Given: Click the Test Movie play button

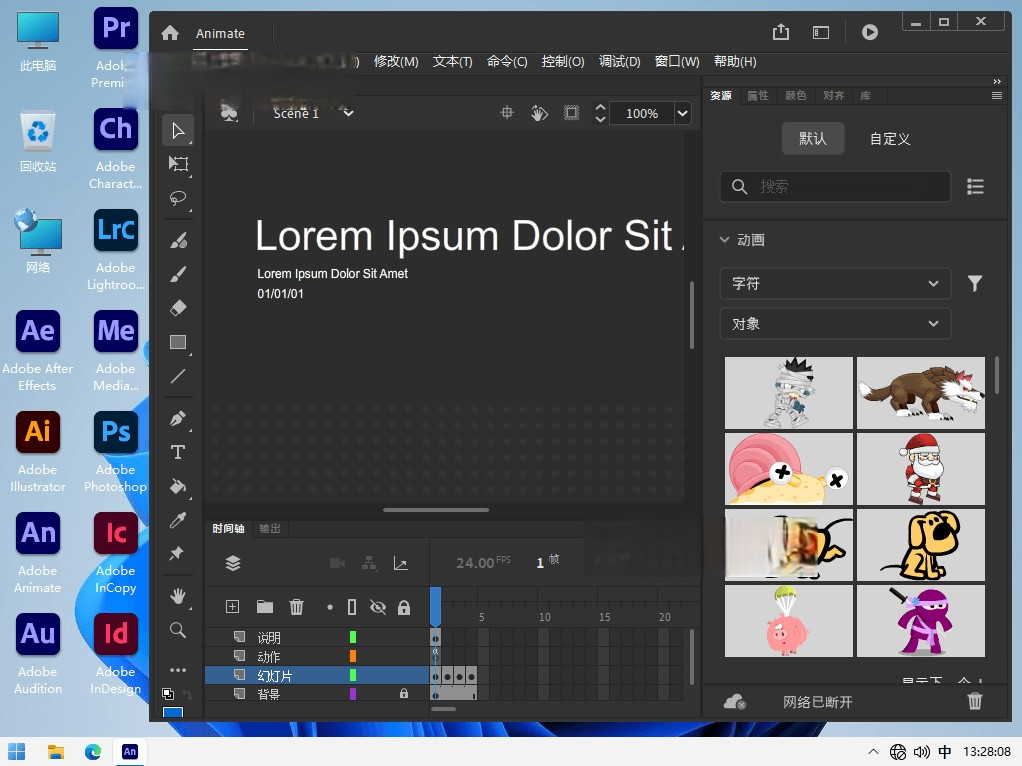Looking at the screenshot, I should [x=870, y=32].
